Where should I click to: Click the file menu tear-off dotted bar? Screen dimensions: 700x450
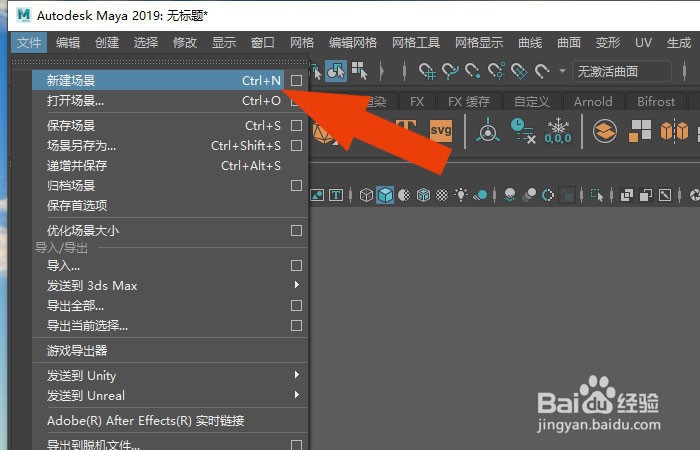(160, 62)
